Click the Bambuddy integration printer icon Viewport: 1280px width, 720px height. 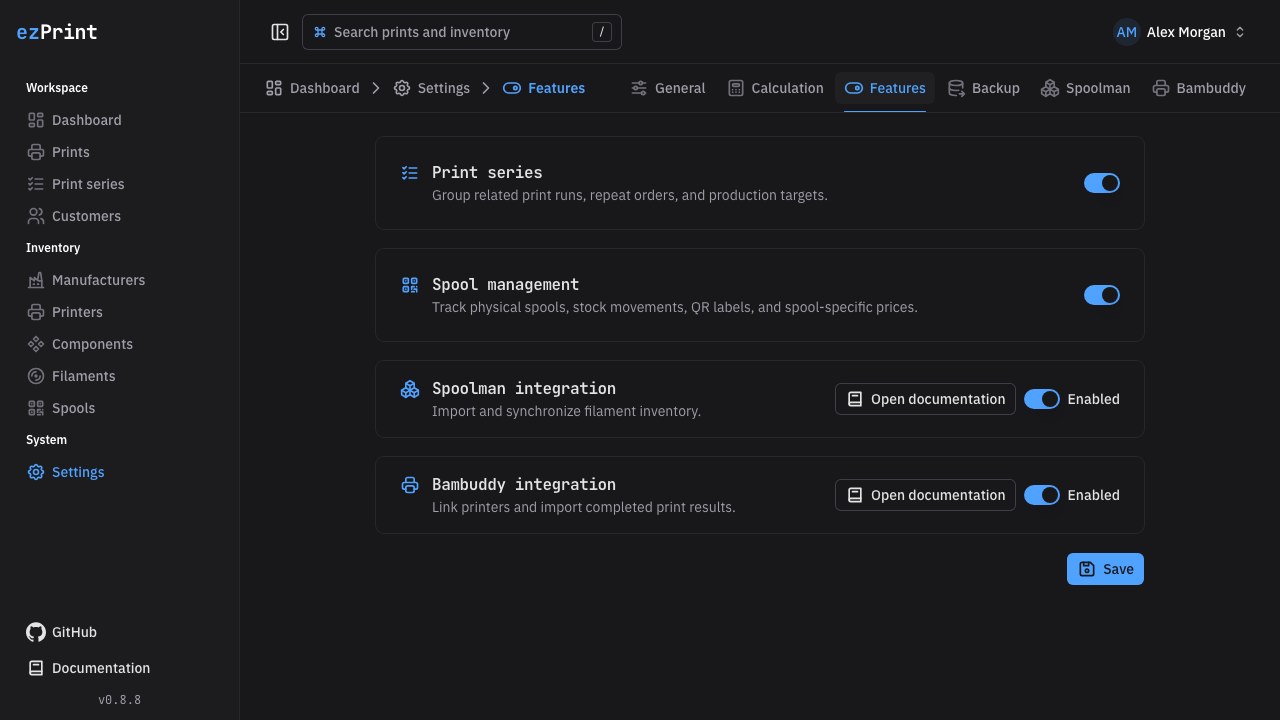click(410, 485)
